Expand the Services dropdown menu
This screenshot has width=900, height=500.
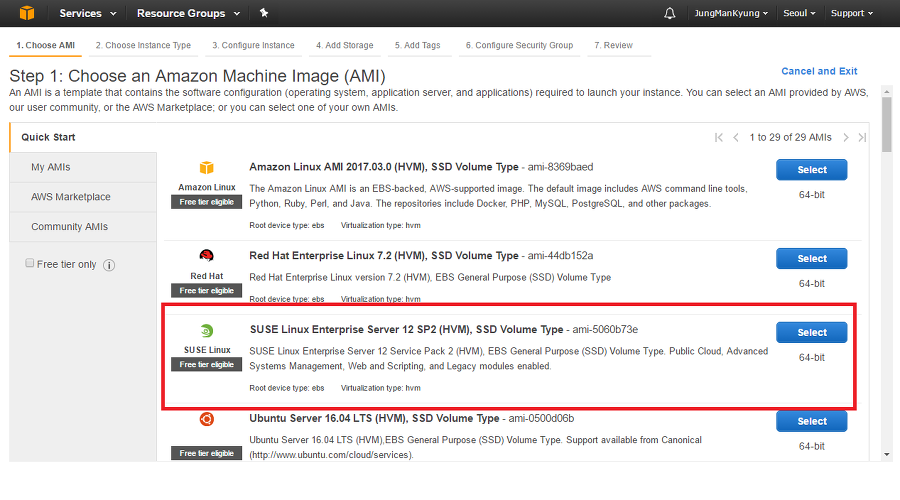tap(87, 14)
